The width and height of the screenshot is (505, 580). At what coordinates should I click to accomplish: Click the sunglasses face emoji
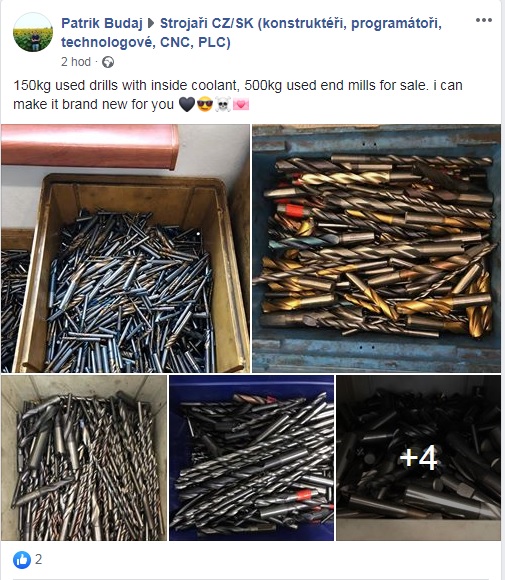tap(205, 105)
